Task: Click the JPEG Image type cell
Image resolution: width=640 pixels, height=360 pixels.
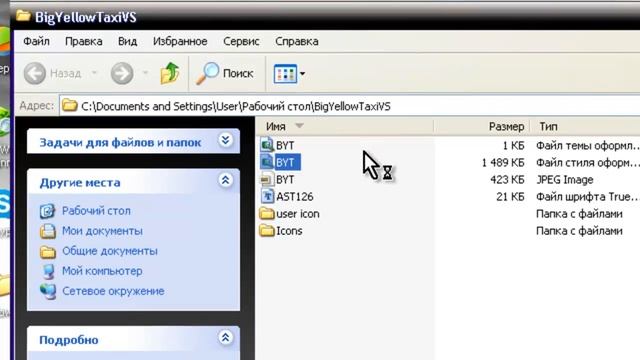Action: coord(564,180)
